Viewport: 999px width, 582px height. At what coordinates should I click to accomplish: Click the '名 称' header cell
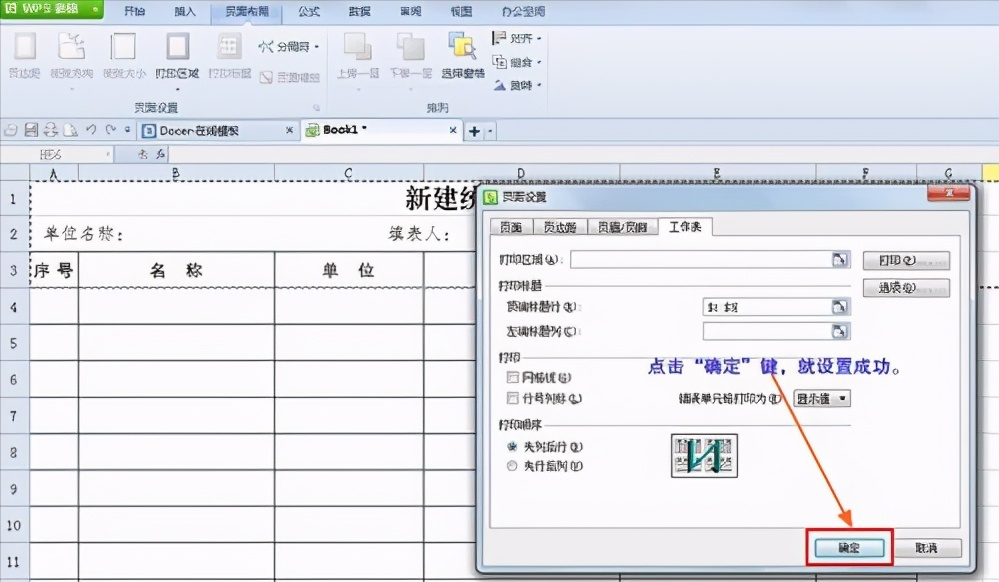coord(176,270)
